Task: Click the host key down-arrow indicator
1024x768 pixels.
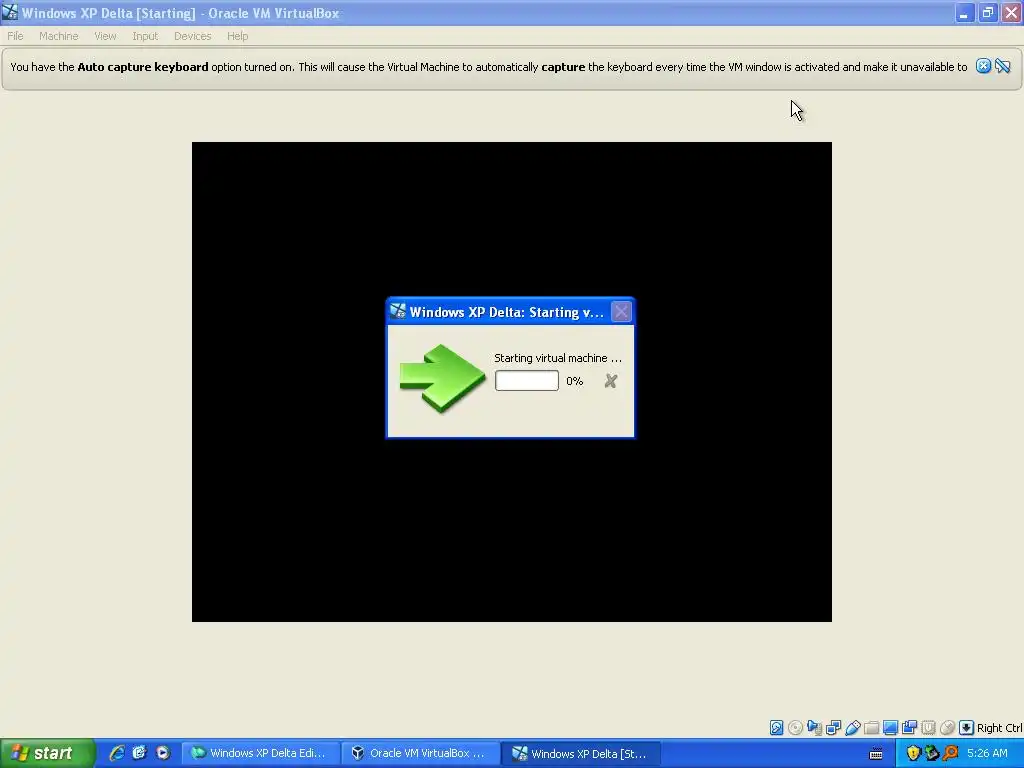Action: 967,728
